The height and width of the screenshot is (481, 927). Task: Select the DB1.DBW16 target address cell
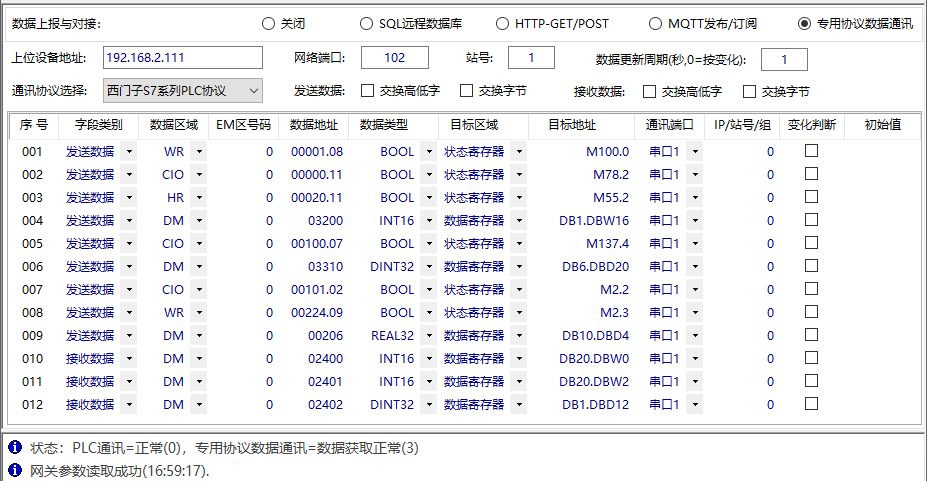point(594,221)
